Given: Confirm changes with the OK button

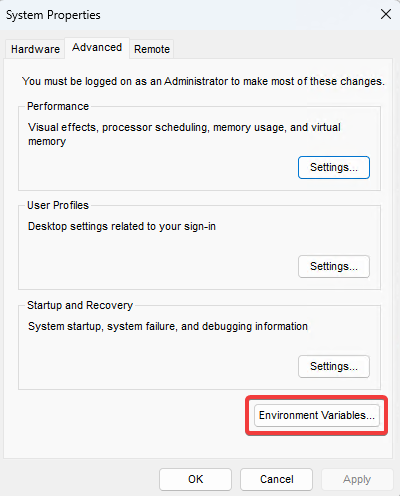Looking at the screenshot, I should point(195,479).
